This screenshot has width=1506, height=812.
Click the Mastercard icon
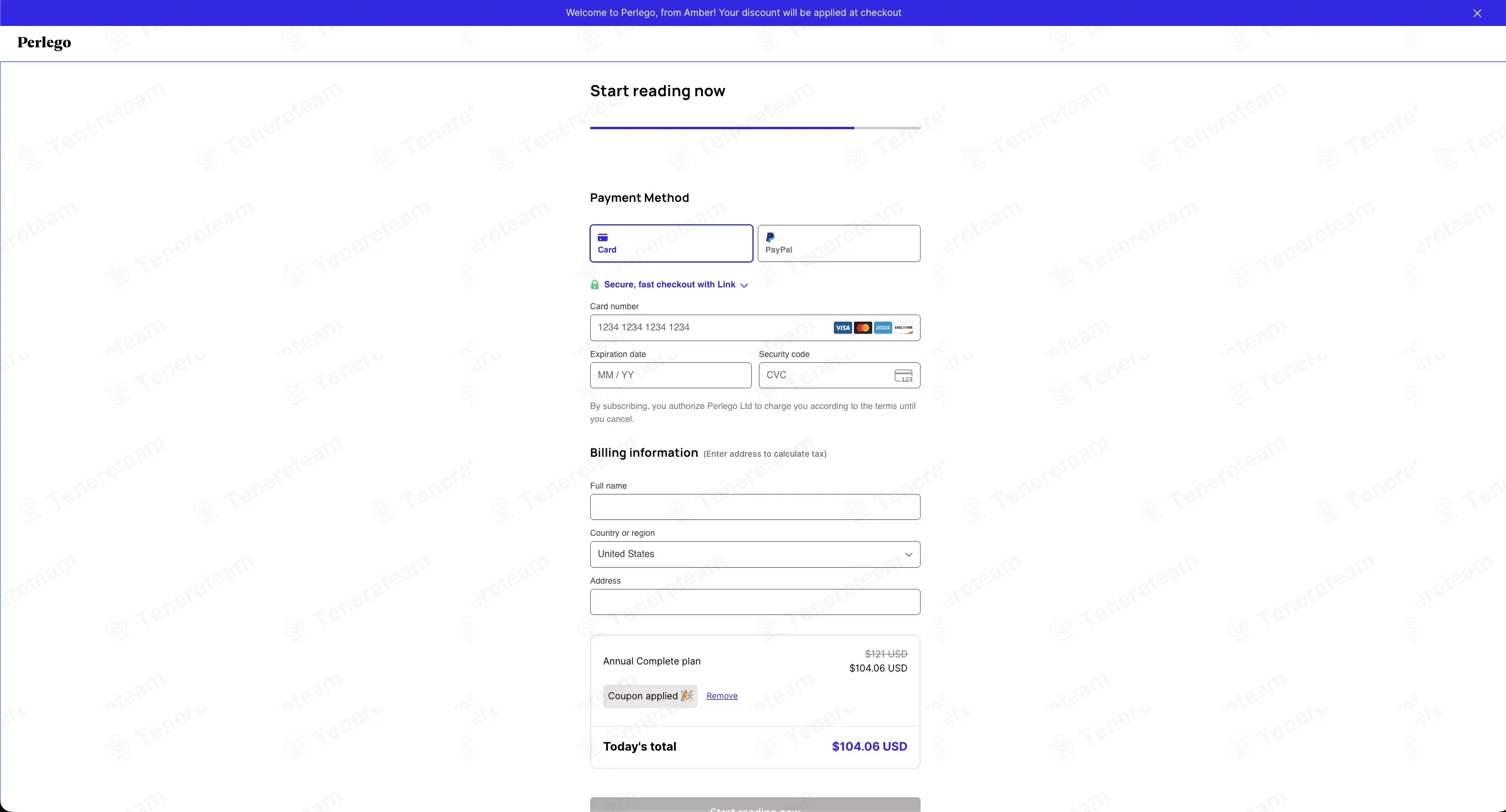pyautogui.click(x=863, y=328)
